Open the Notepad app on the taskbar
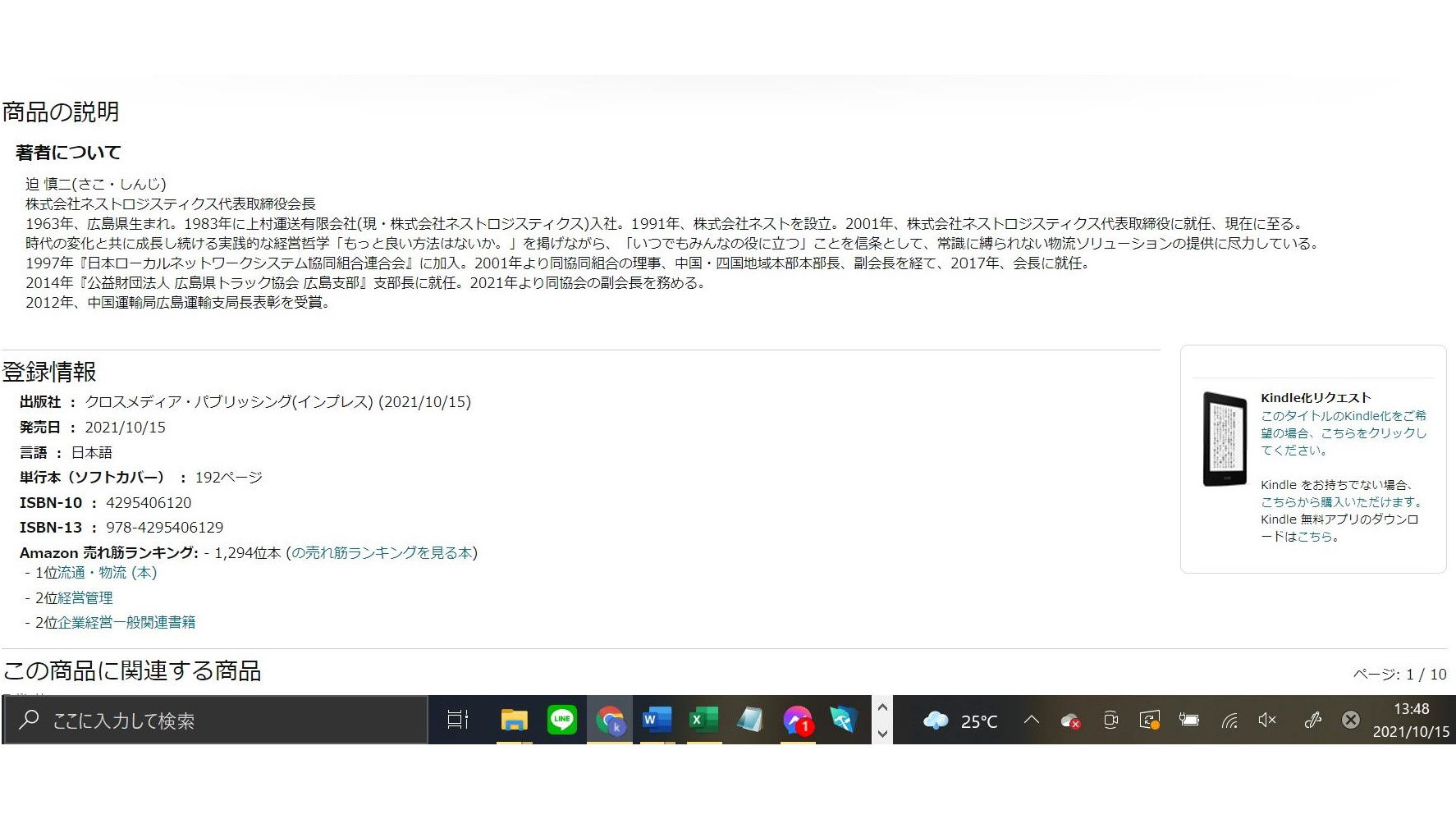Screen dimensions: 1456x819 pos(750,720)
